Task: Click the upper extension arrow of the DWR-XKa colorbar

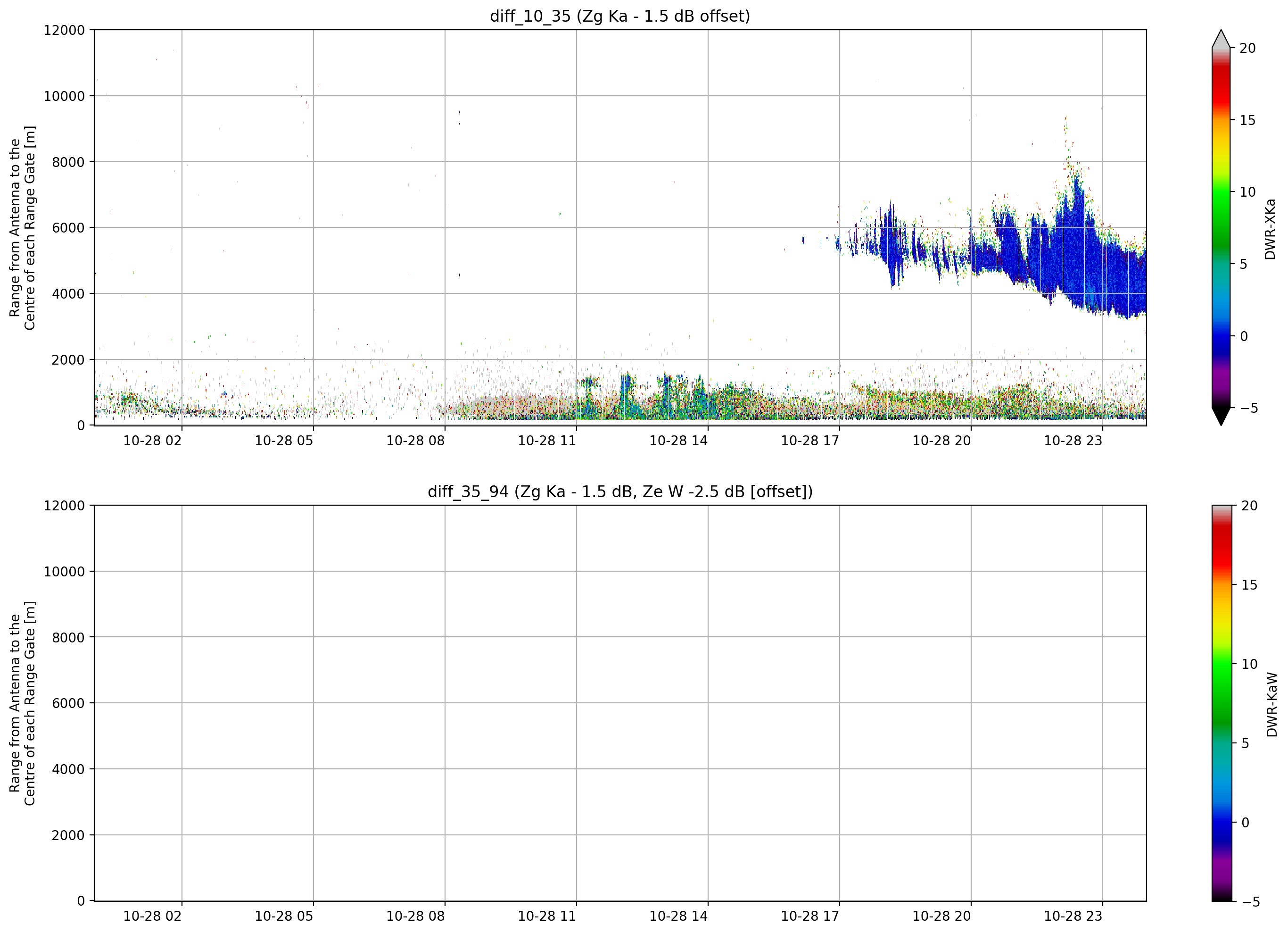Action: click(x=1221, y=39)
